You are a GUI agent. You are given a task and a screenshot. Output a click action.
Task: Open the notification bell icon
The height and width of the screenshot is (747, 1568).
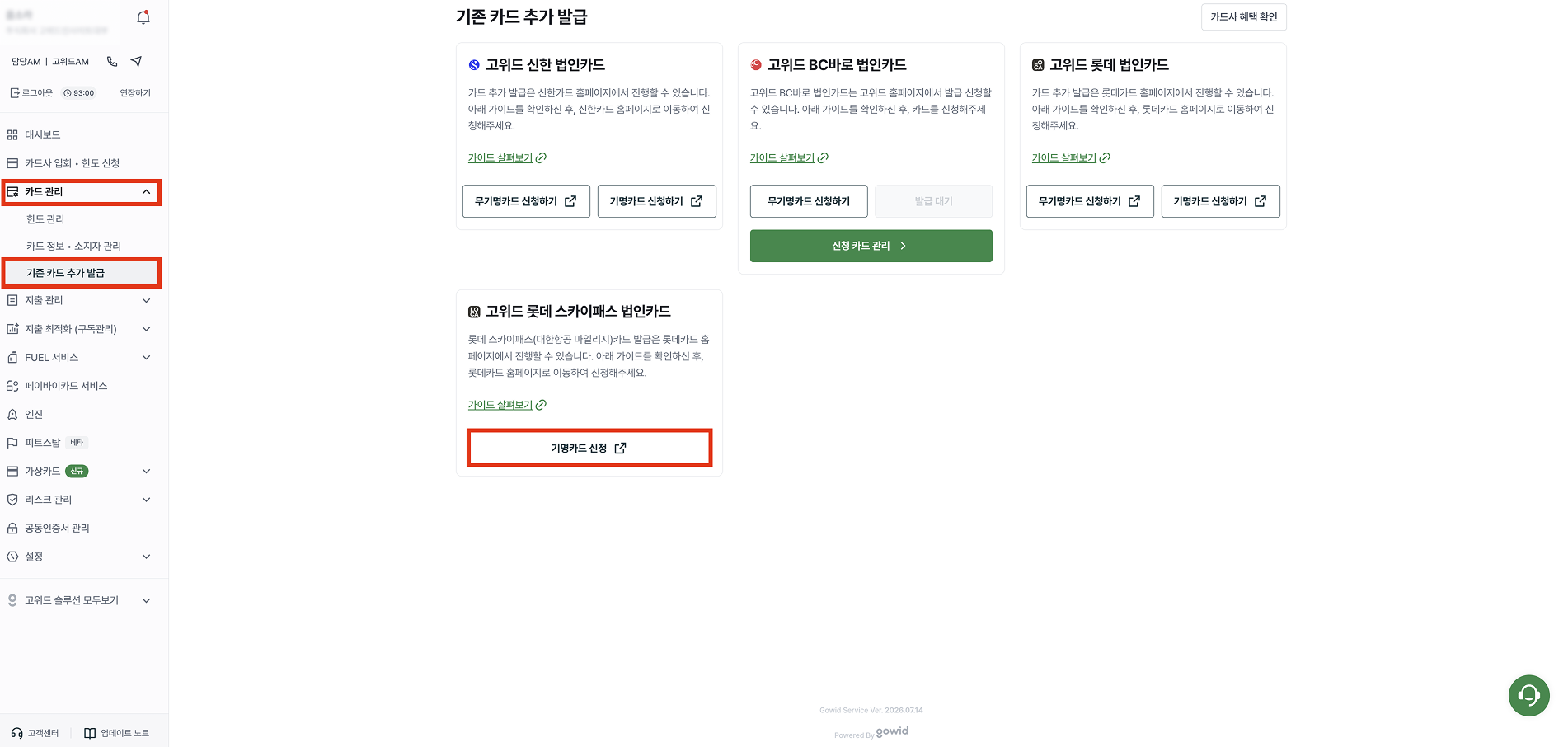coord(143,17)
